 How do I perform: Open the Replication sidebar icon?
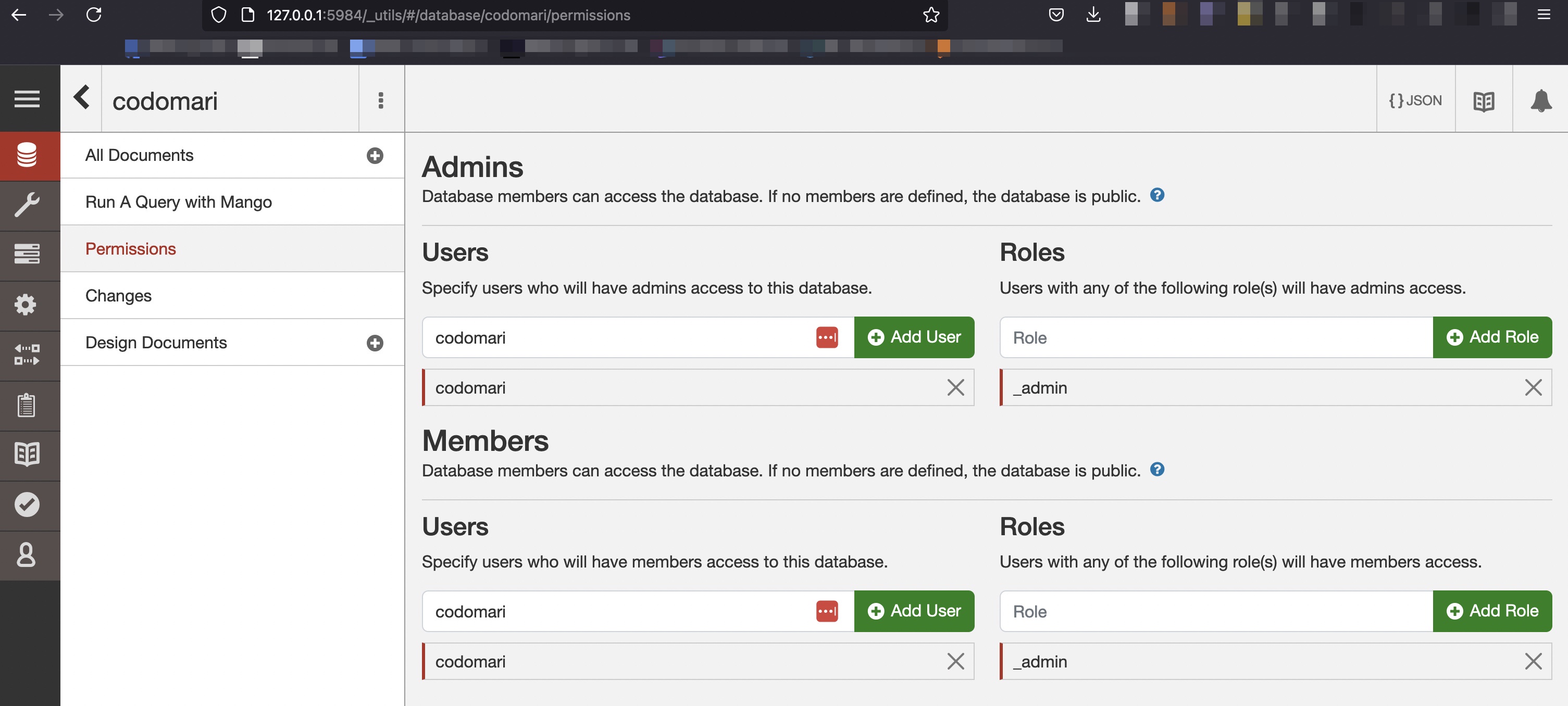click(27, 354)
